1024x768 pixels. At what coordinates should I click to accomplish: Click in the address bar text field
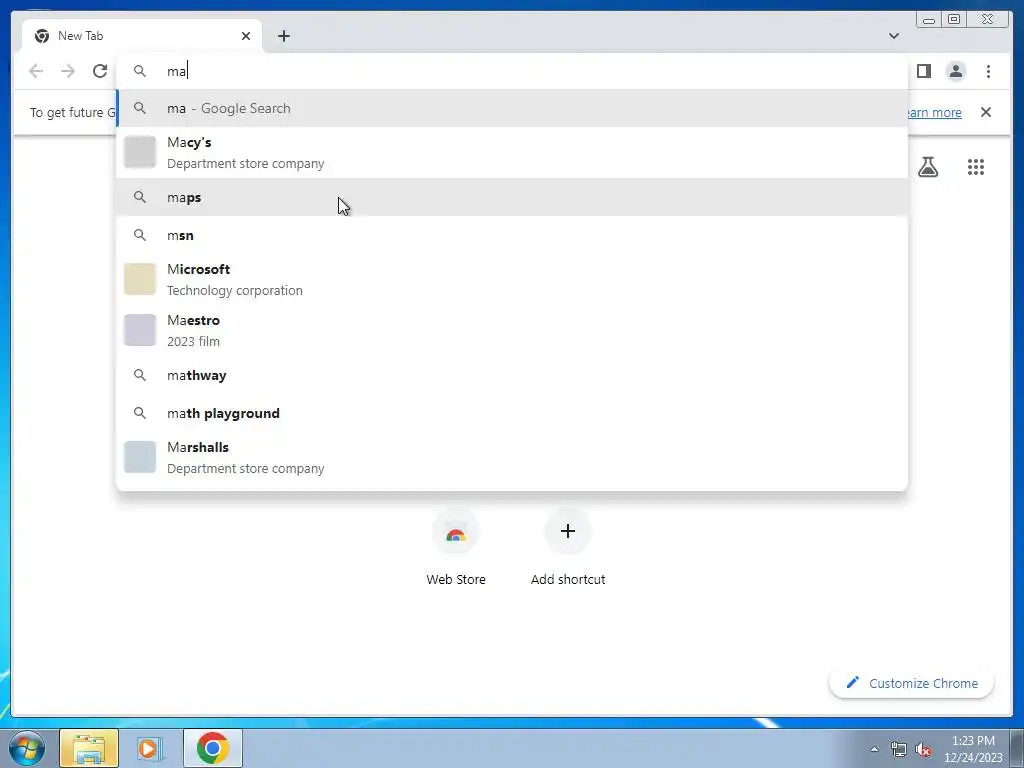(512, 71)
